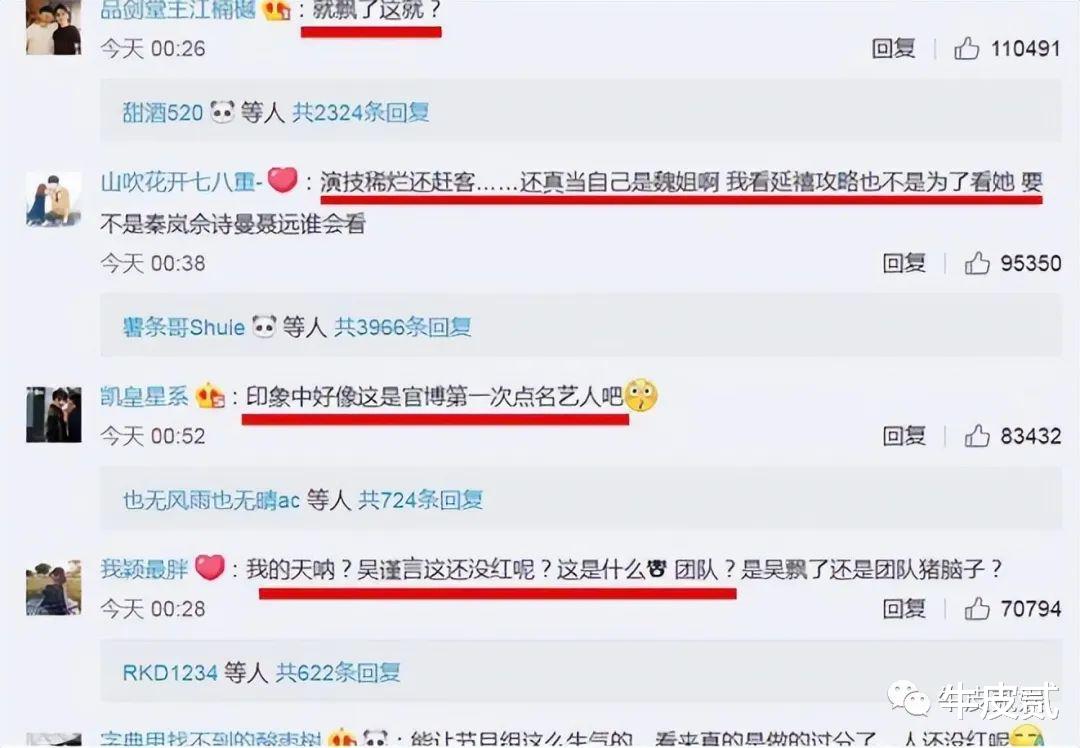Click the red heart beside 我颖最胖
The height and width of the screenshot is (748, 1080).
click(210, 568)
